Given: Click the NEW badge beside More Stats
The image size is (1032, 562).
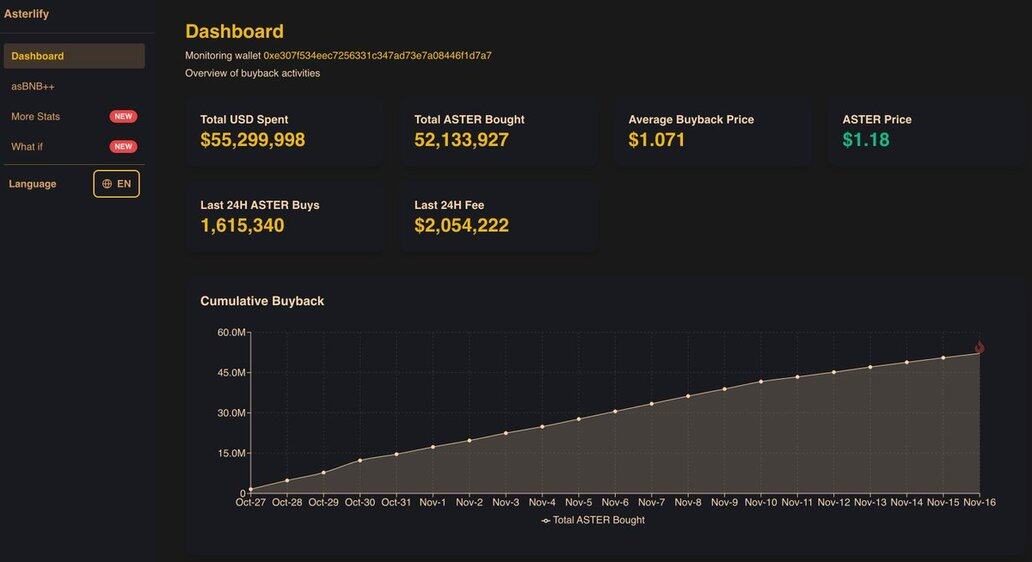Looking at the screenshot, I should click(123, 117).
